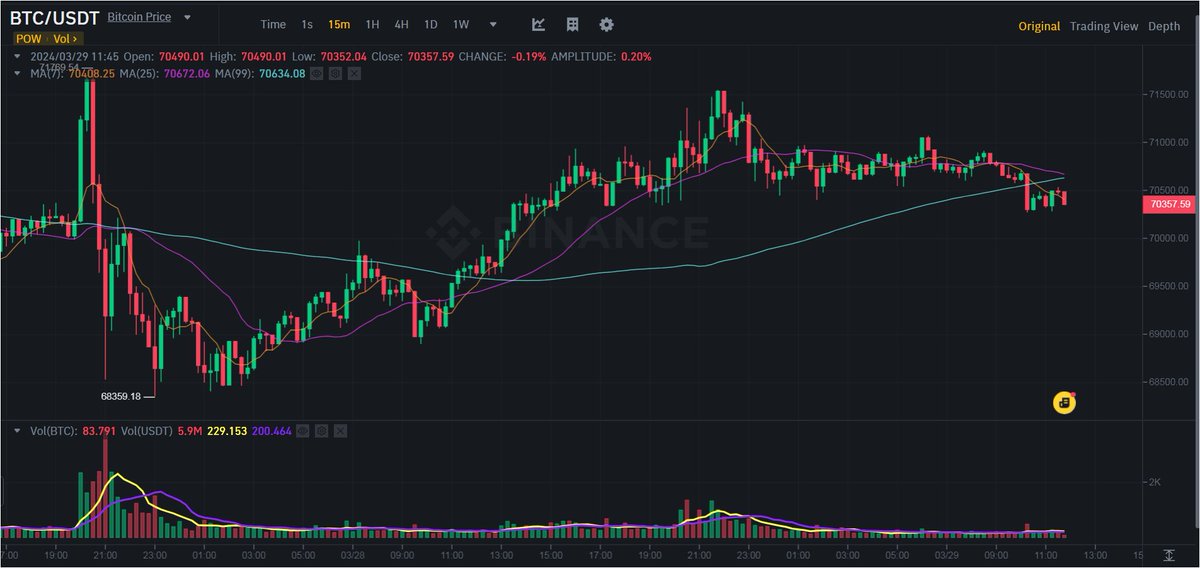Image resolution: width=1200 pixels, height=568 pixels.
Task: Click the BTC/USDT pair title
Action: [x=54, y=19]
